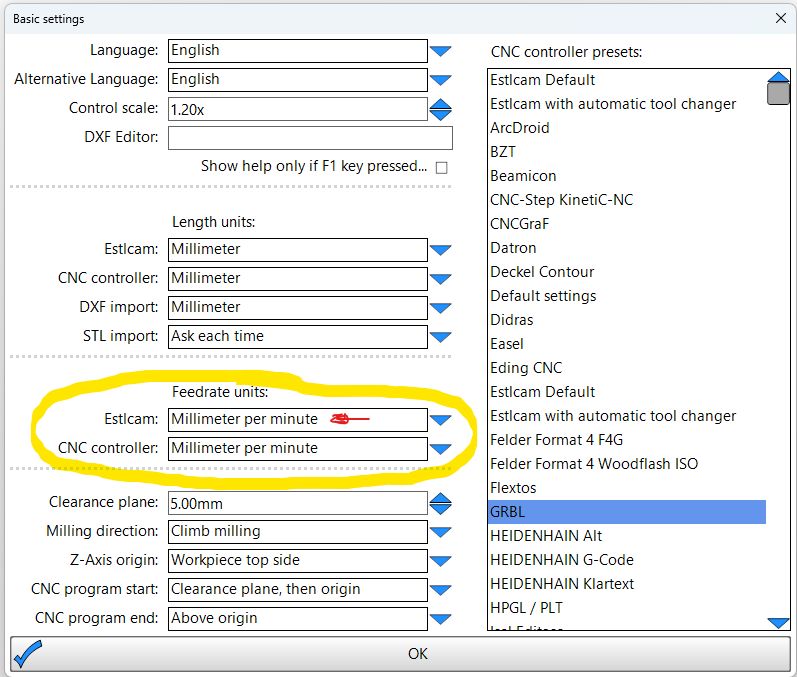Close the Basic settings dialog
Viewport: 797px width, 677px height.
coord(780,18)
